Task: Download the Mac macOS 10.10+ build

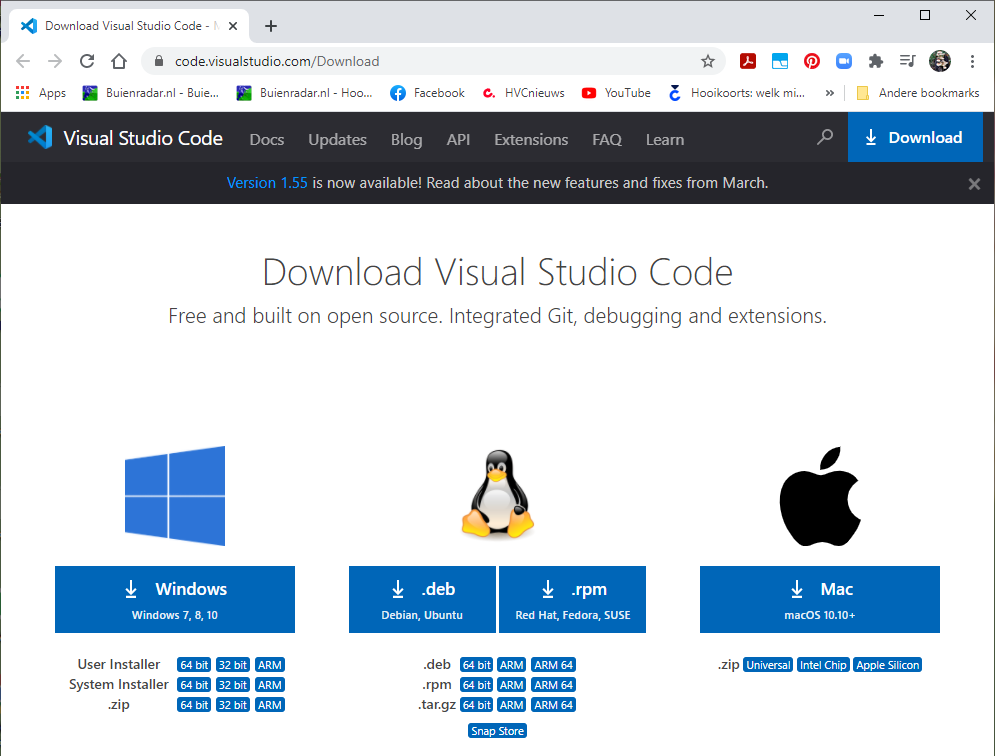Action: pyautogui.click(x=820, y=599)
